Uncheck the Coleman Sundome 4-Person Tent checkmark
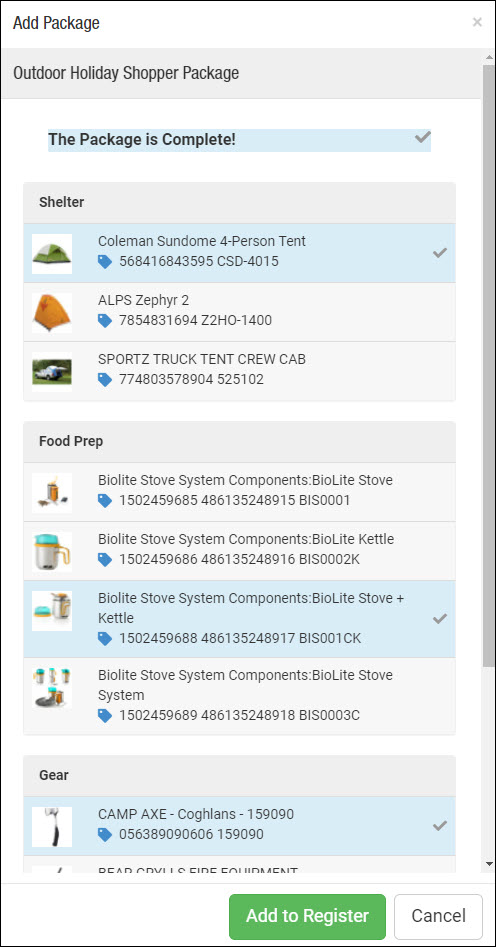 coord(440,253)
